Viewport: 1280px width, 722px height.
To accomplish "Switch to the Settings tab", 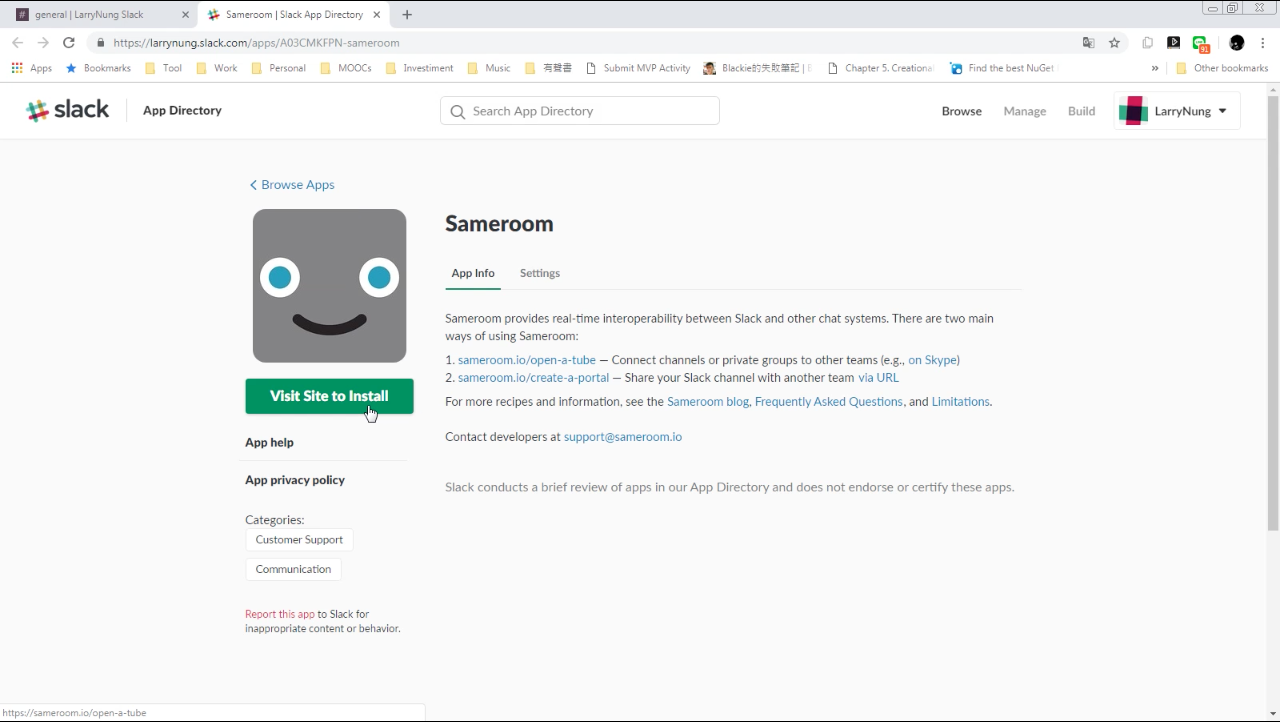I will tap(540, 273).
